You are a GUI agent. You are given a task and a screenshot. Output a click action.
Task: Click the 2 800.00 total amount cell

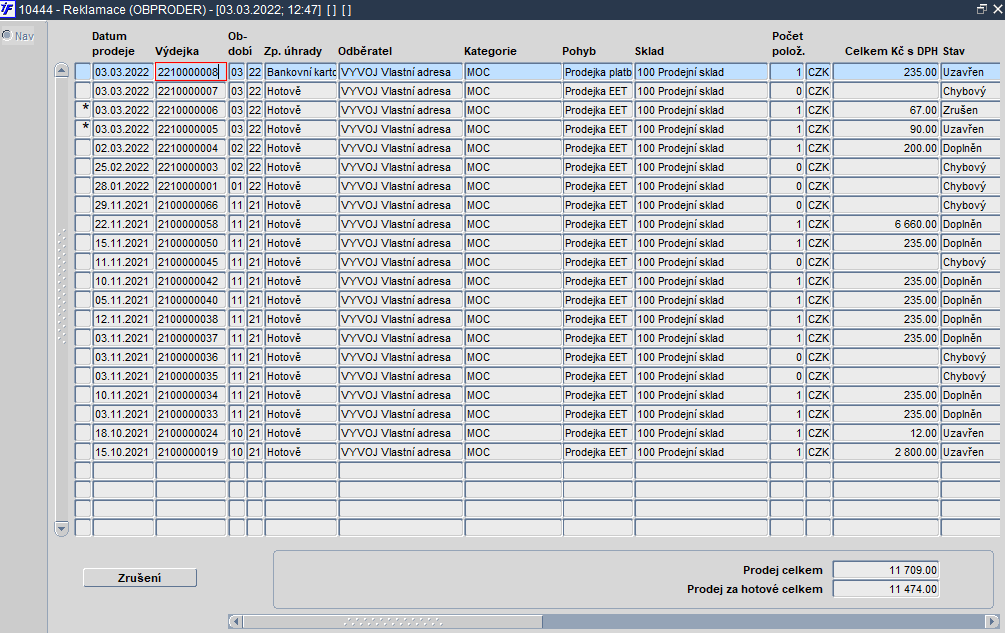[x=886, y=452]
